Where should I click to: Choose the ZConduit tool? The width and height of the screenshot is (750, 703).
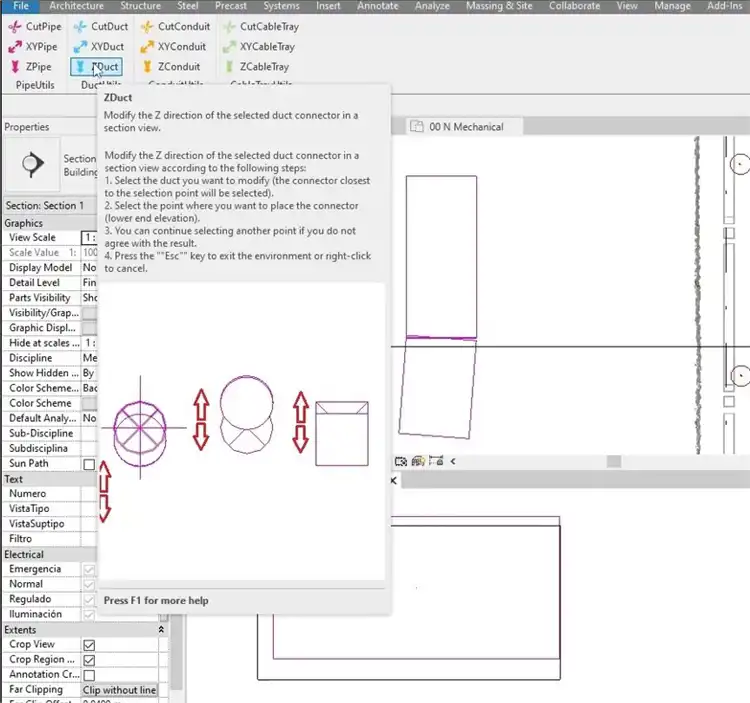click(x=170, y=67)
